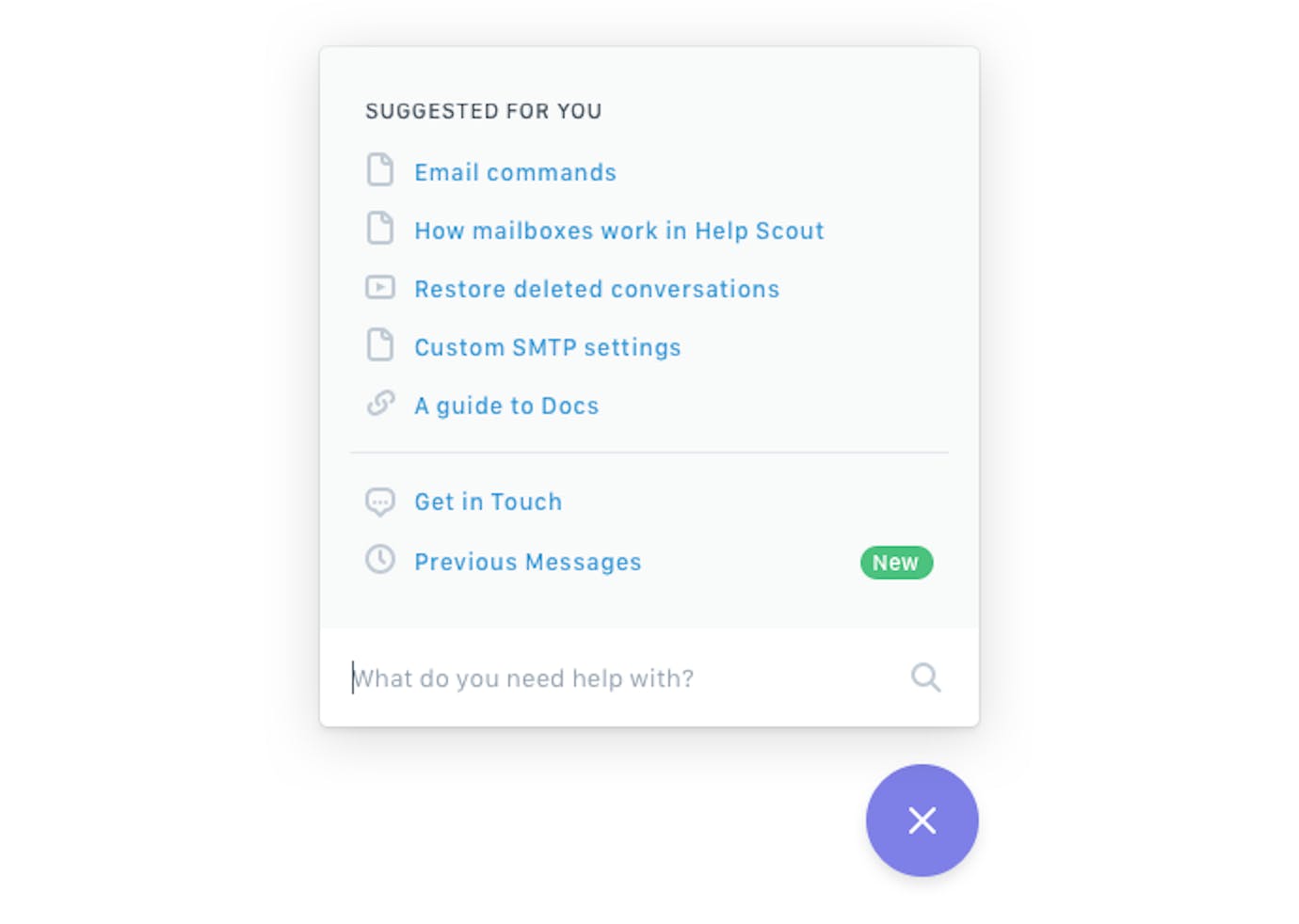Click the document icon beside Email commands

380,170
